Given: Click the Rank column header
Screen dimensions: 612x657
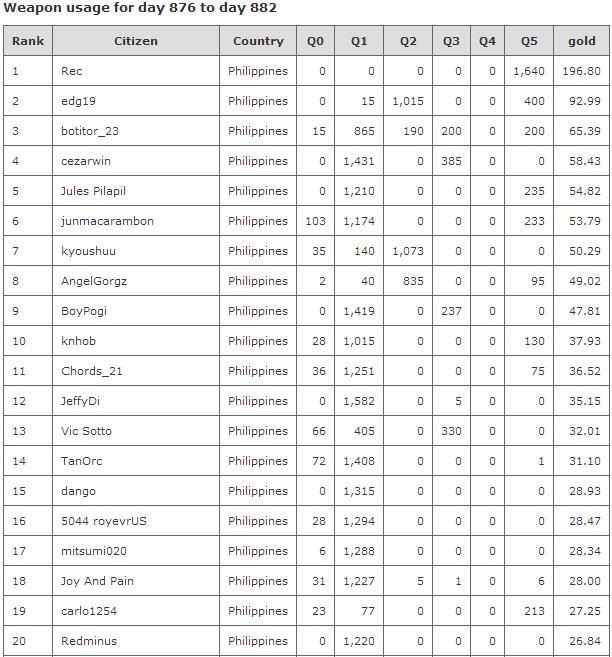Looking at the screenshot, I should pos(28,41).
